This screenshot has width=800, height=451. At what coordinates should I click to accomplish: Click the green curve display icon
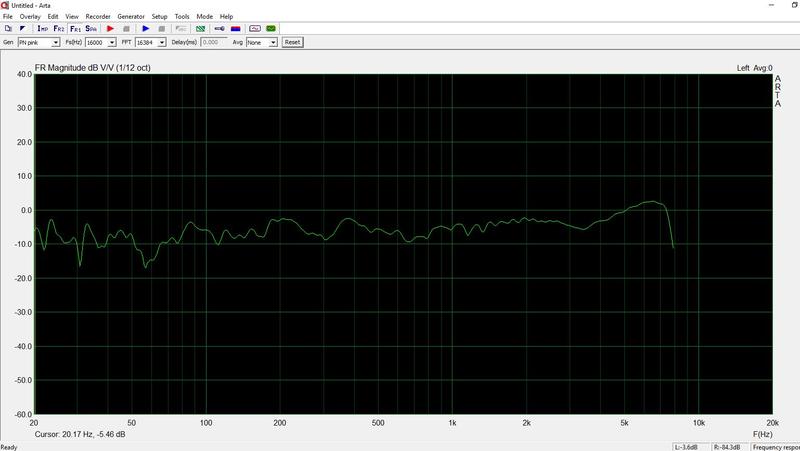pos(271,29)
